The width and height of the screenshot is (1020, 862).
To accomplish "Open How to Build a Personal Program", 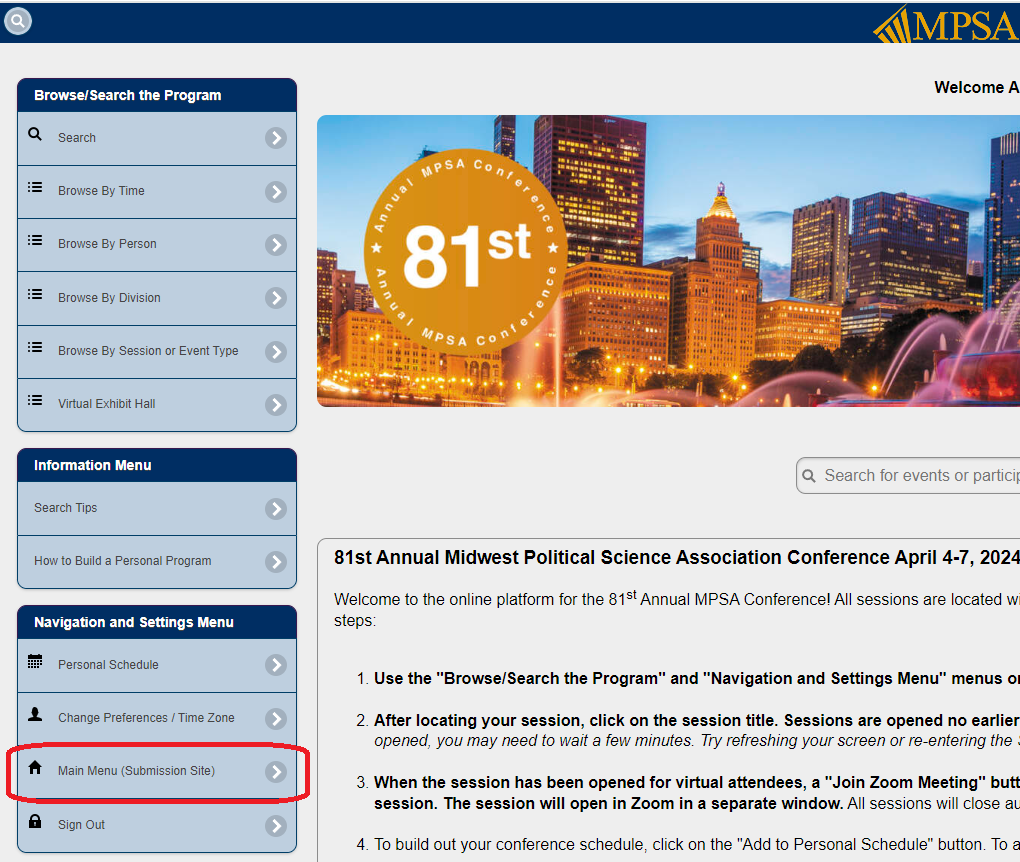I will (157, 561).
